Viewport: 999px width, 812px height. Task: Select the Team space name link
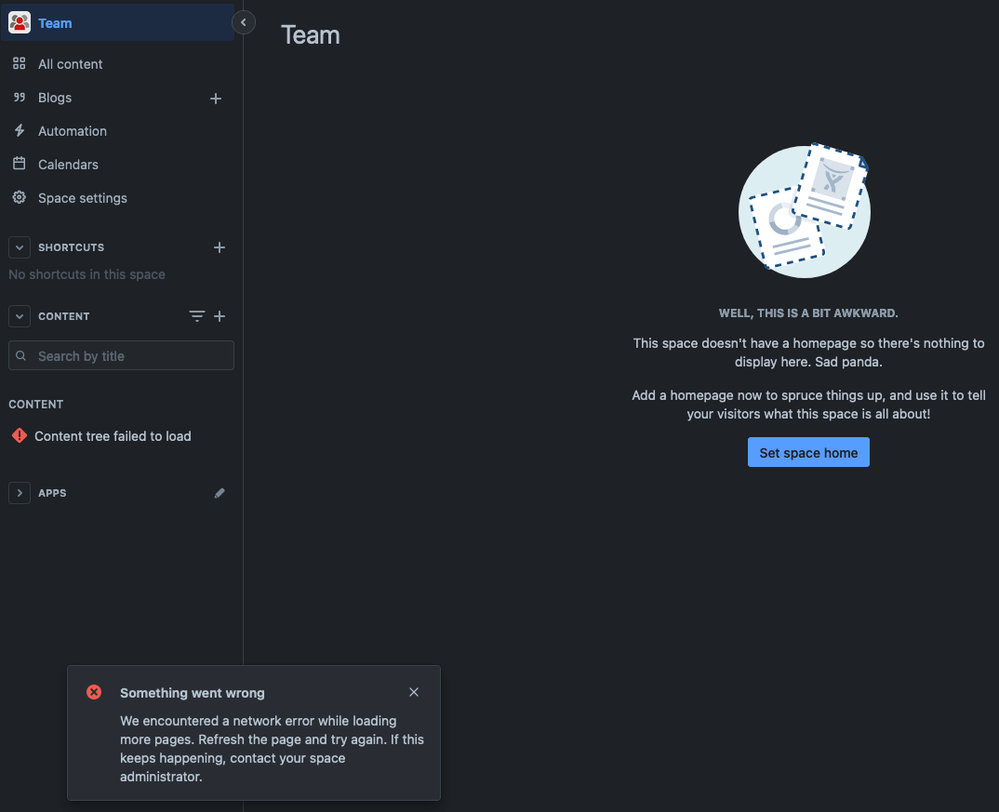55,23
